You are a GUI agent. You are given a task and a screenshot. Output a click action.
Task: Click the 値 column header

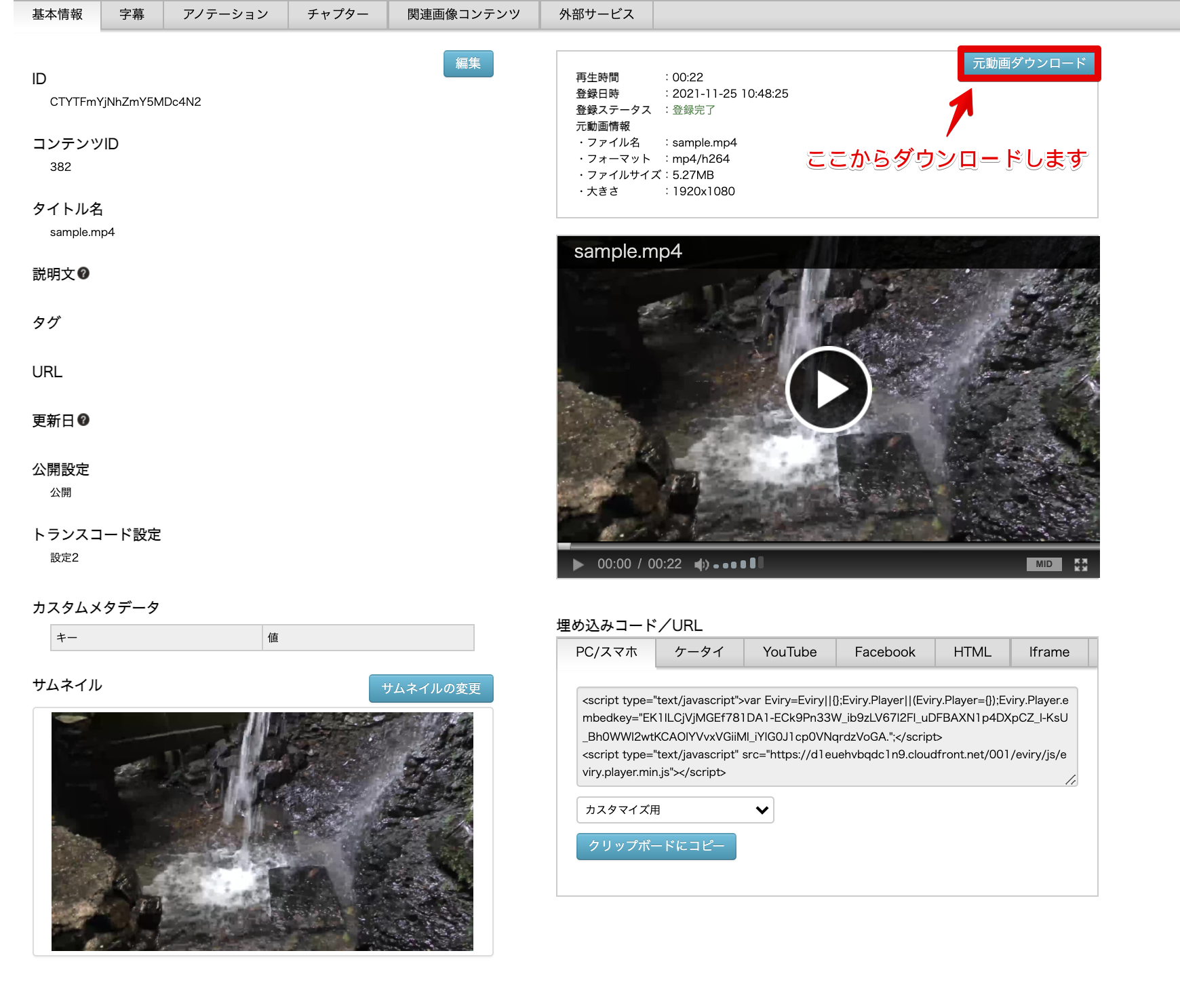point(368,638)
